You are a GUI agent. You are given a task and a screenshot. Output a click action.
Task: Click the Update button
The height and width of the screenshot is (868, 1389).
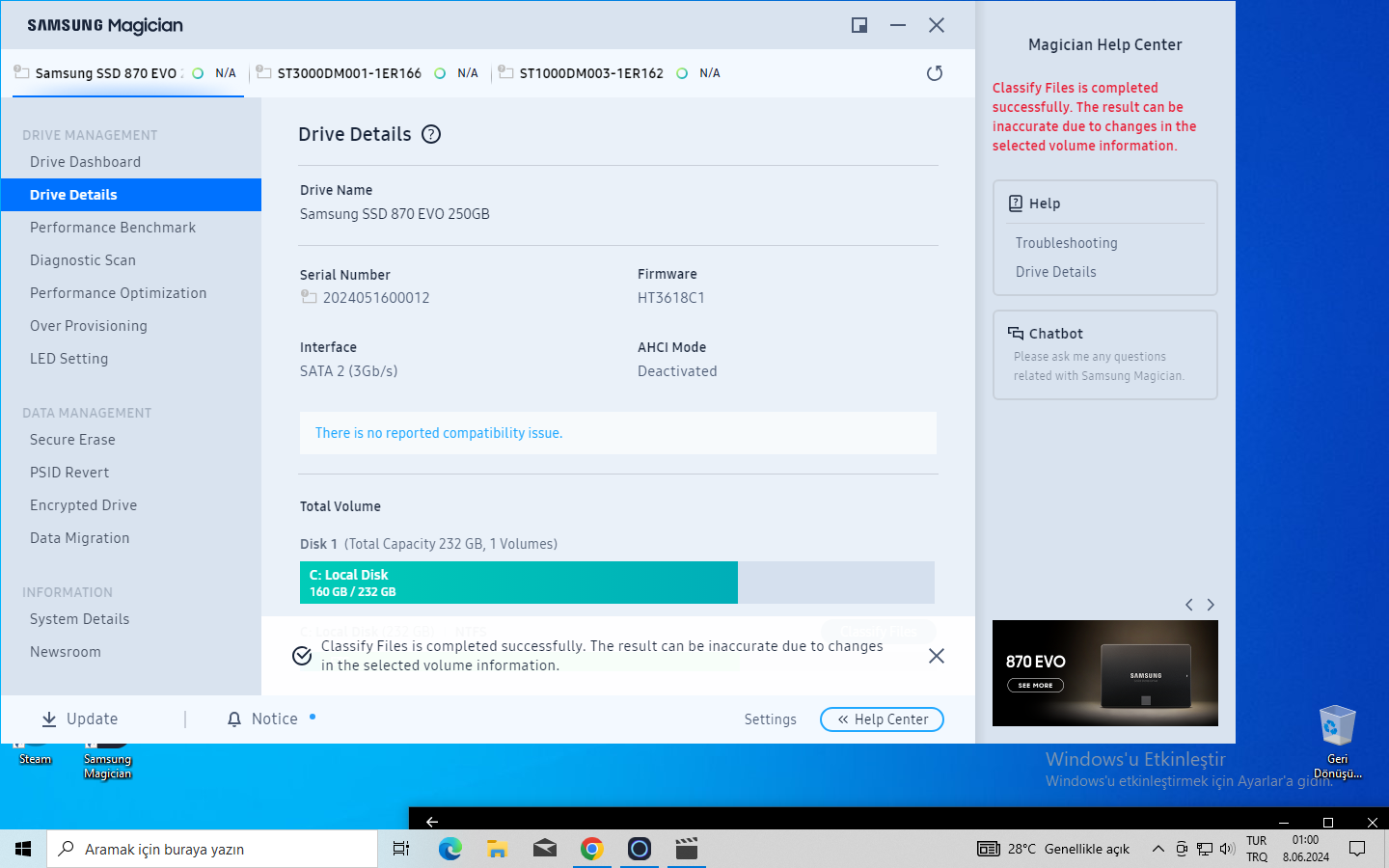click(80, 719)
